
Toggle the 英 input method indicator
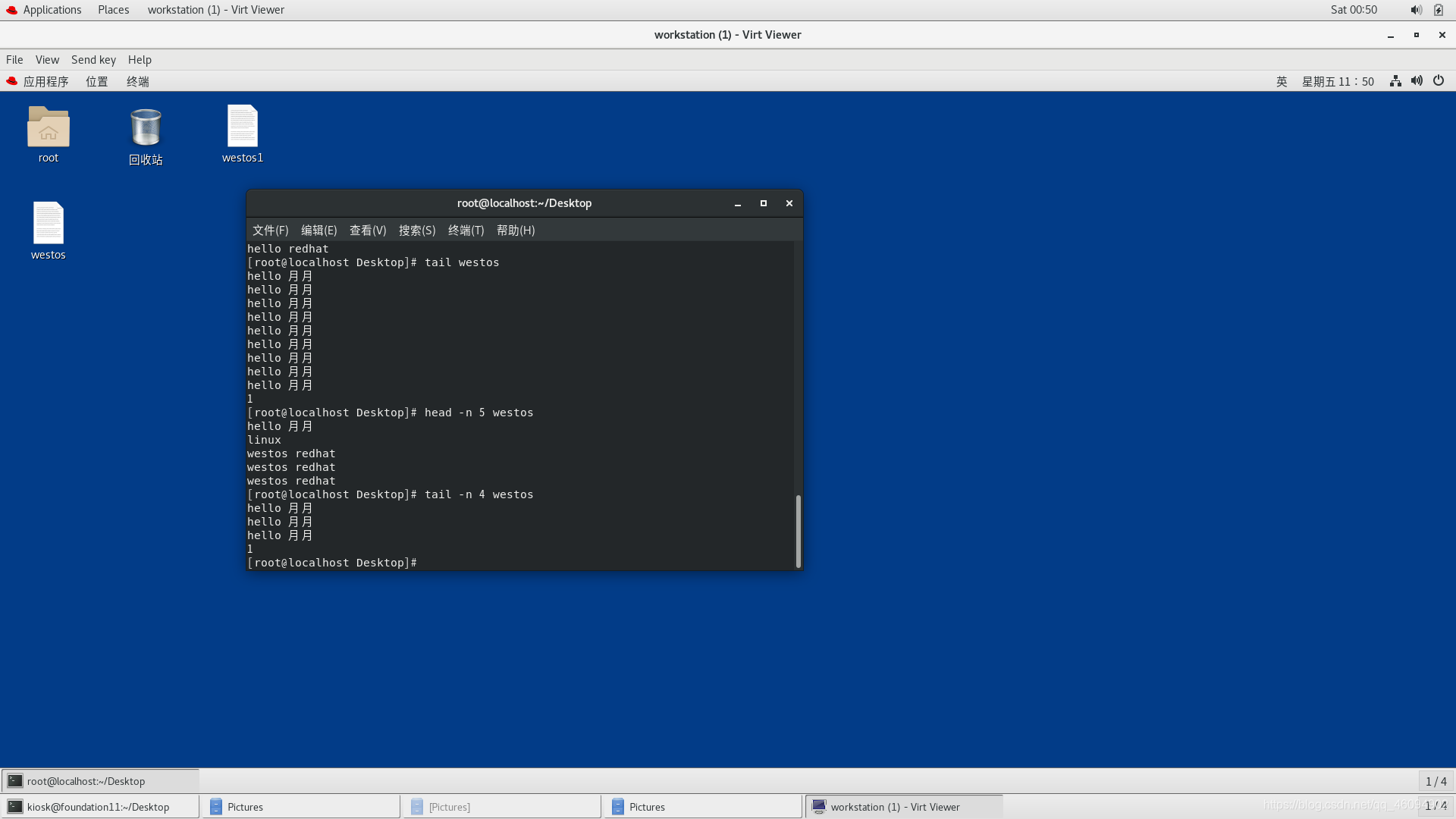(x=1282, y=81)
